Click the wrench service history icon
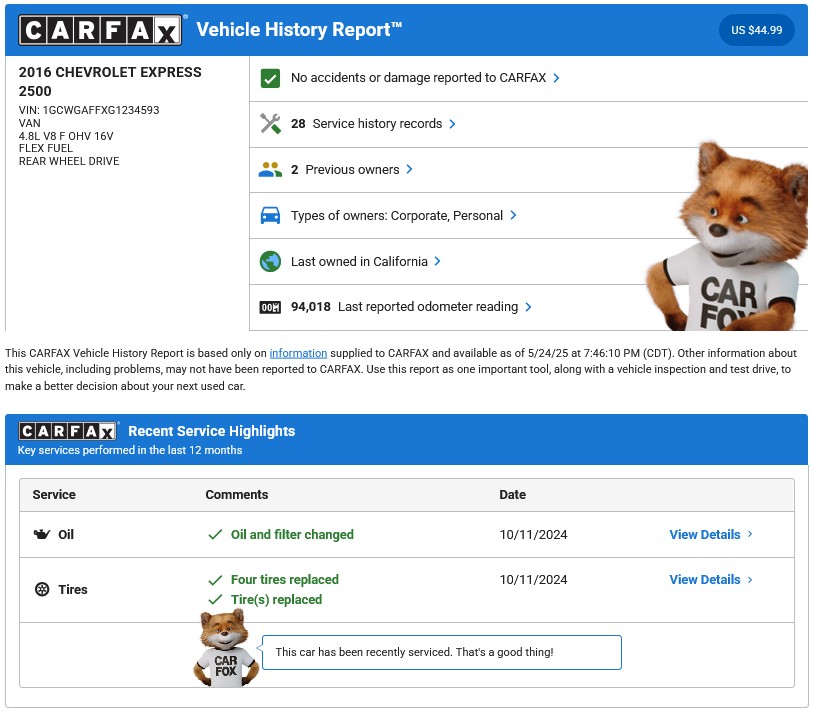 point(270,124)
